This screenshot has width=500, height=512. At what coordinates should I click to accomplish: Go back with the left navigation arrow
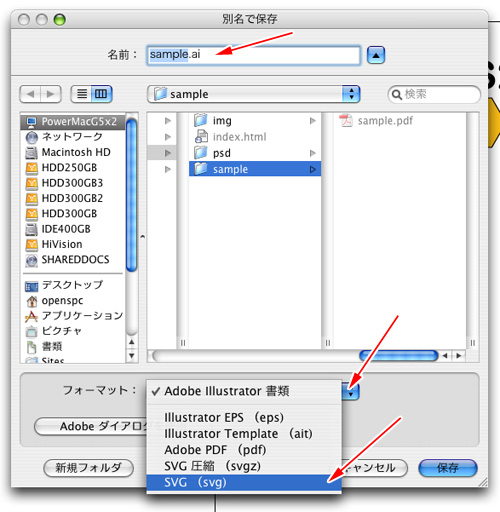(x=30, y=94)
